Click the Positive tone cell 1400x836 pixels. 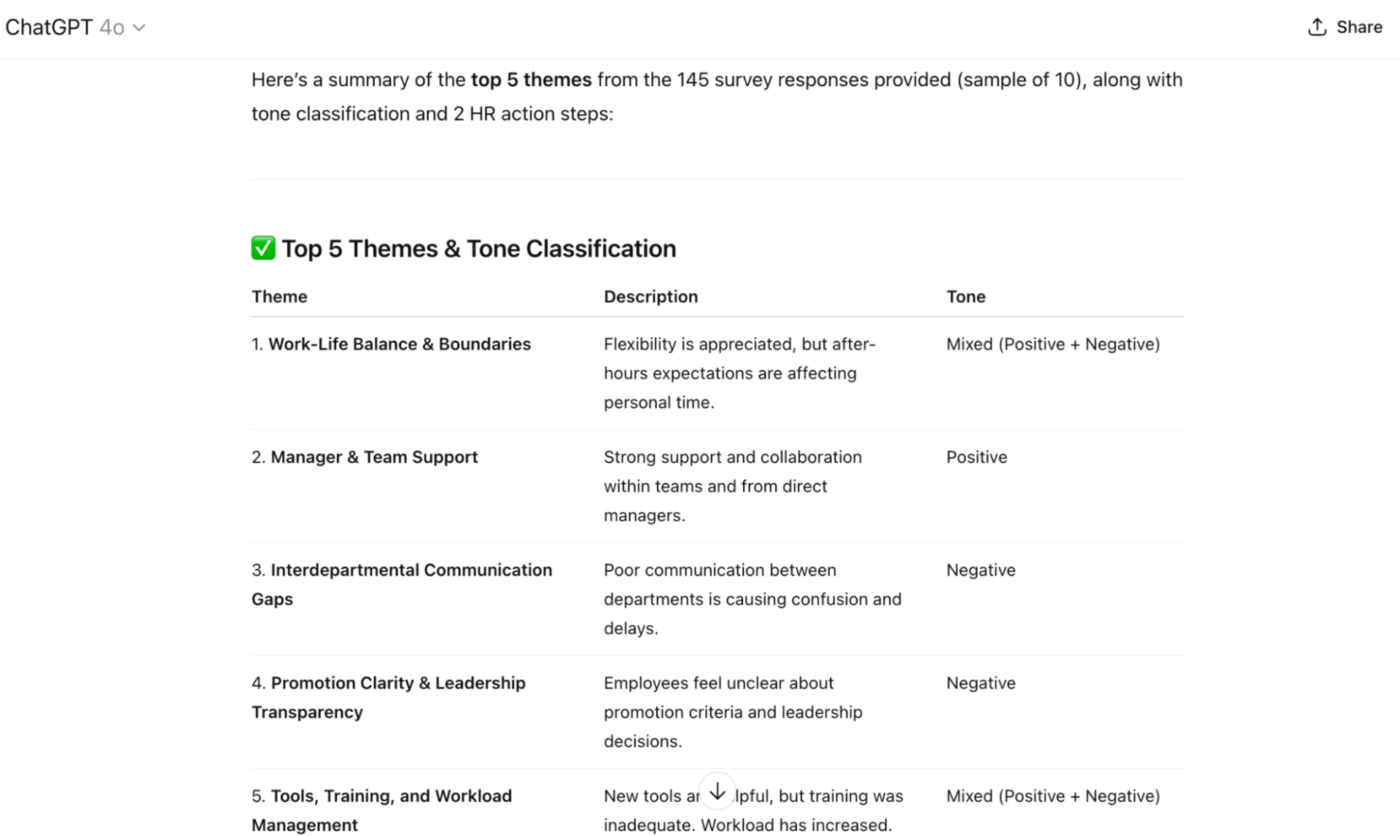977,457
